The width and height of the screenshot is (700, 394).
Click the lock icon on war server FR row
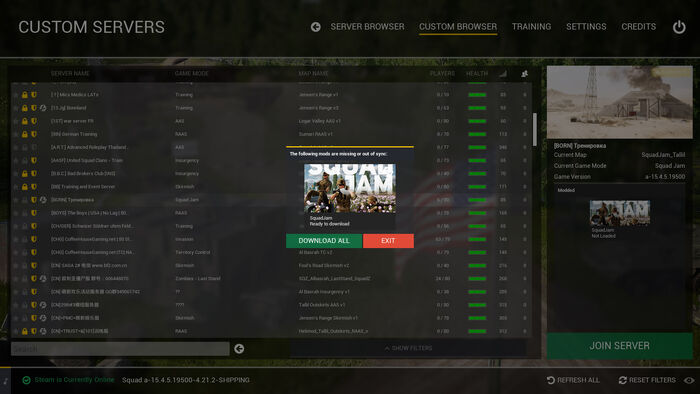coord(25,121)
